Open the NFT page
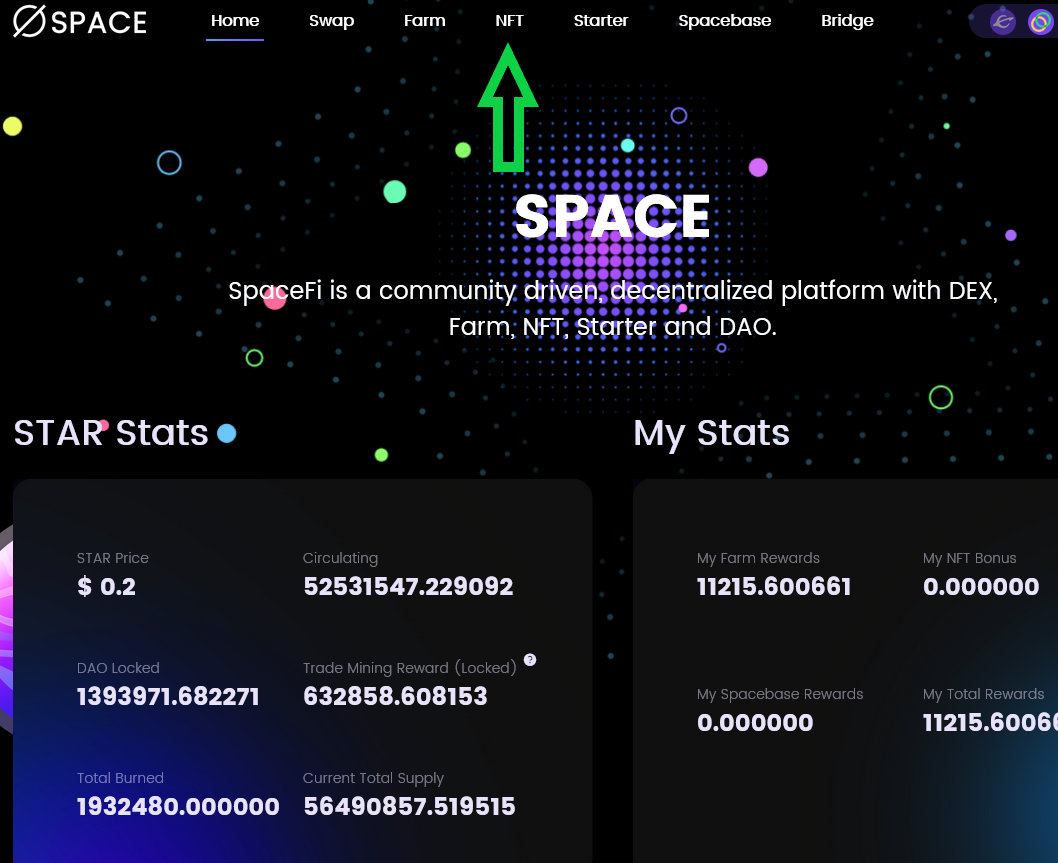 (509, 21)
